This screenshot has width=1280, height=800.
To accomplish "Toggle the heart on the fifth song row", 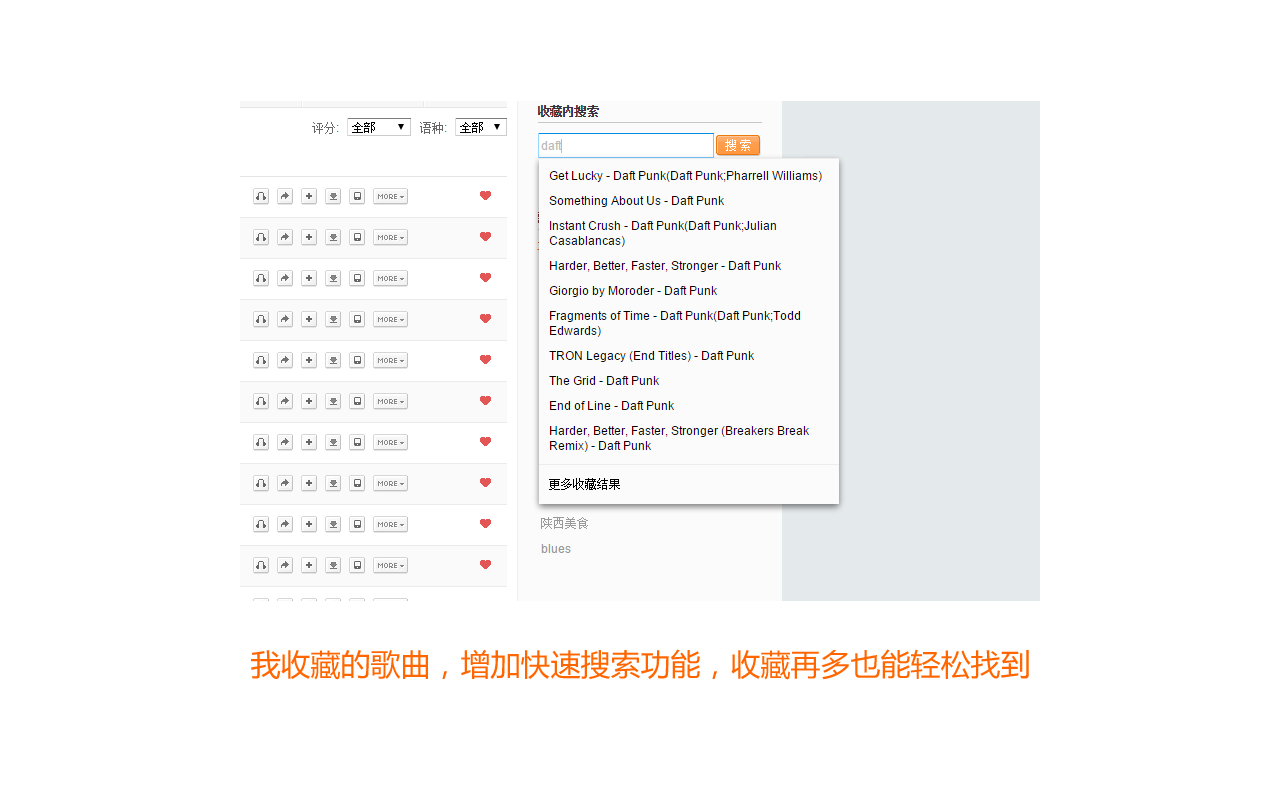I will 486,360.
